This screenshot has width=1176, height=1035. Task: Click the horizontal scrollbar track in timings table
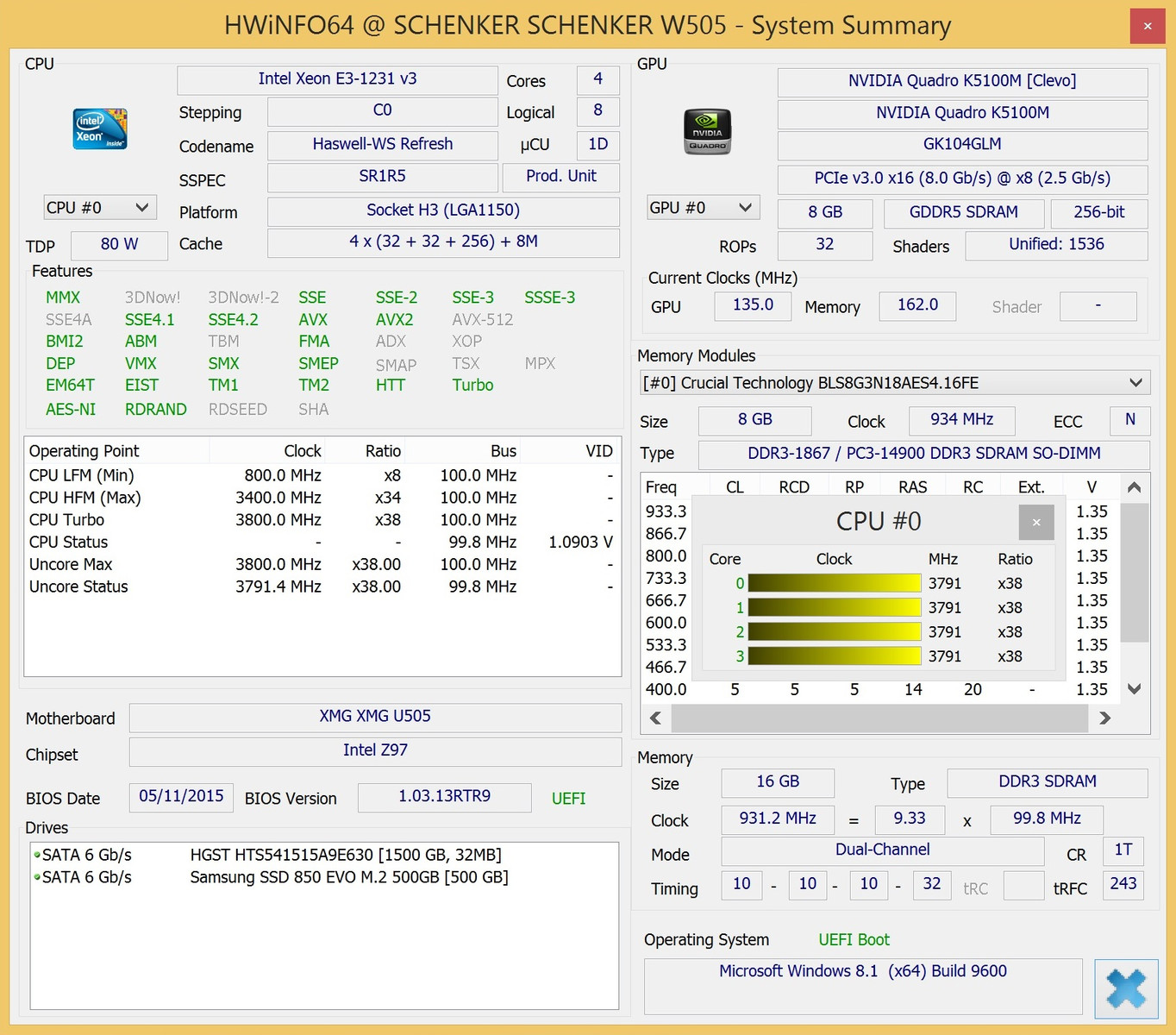click(x=879, y=718)
